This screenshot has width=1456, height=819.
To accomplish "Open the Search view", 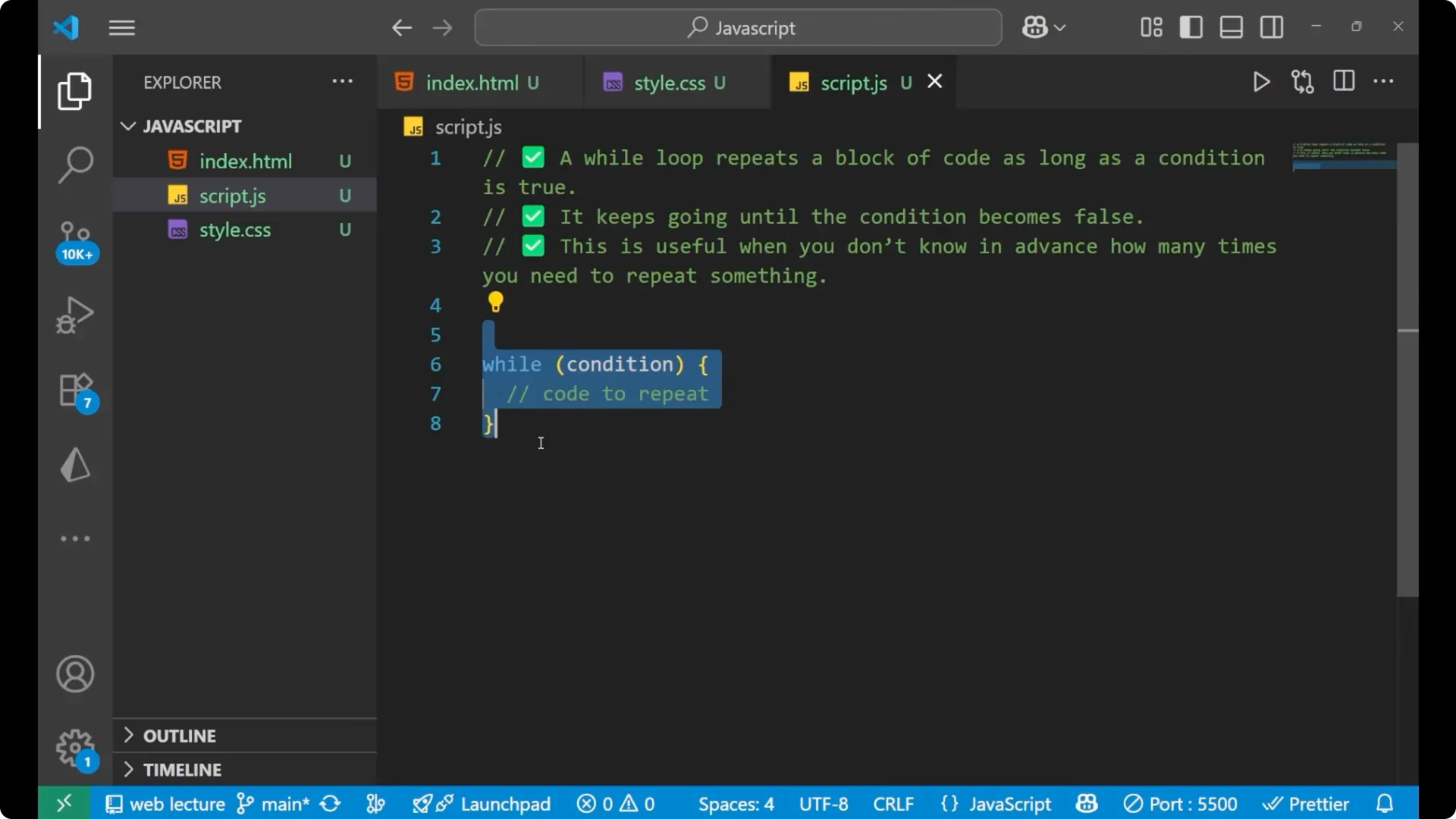I will pos(75,165).
